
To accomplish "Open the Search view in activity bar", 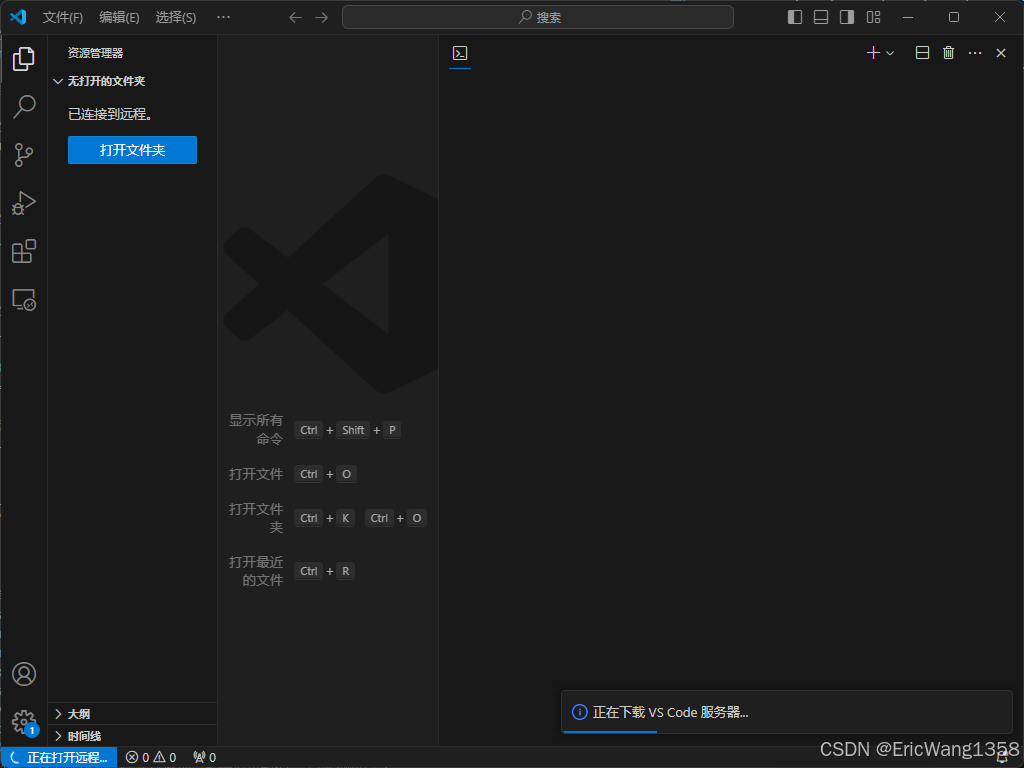I will click(x=24, y=106).
